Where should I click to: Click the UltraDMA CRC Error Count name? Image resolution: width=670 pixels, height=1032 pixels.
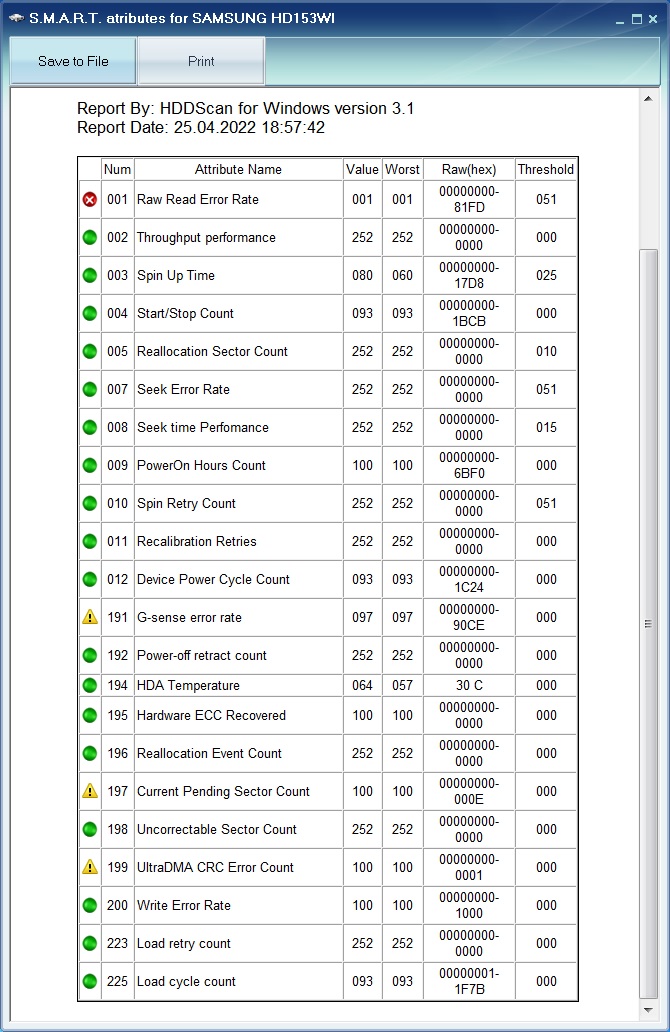coord(215,867)
